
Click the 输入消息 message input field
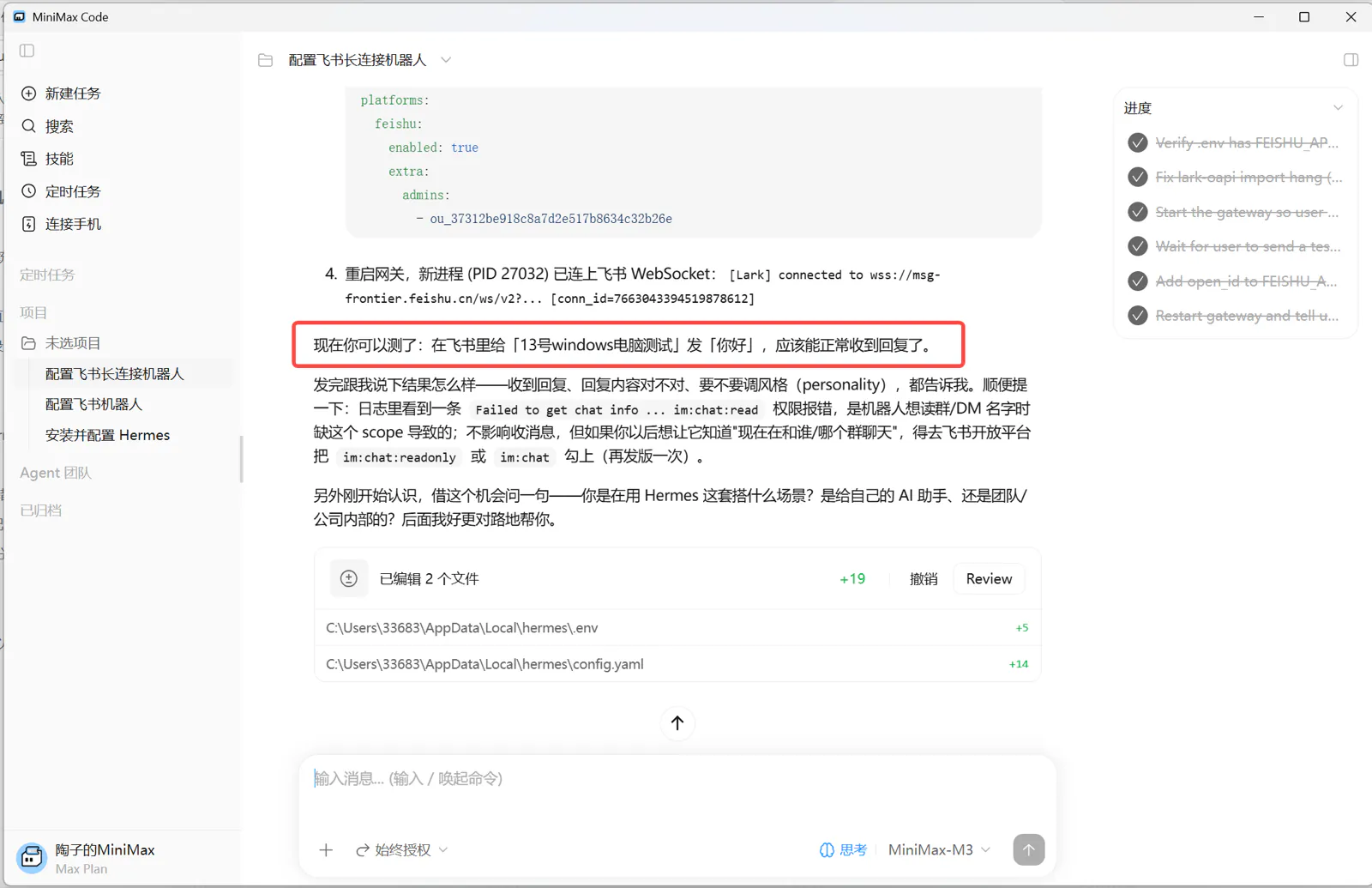tap(677, 778)
